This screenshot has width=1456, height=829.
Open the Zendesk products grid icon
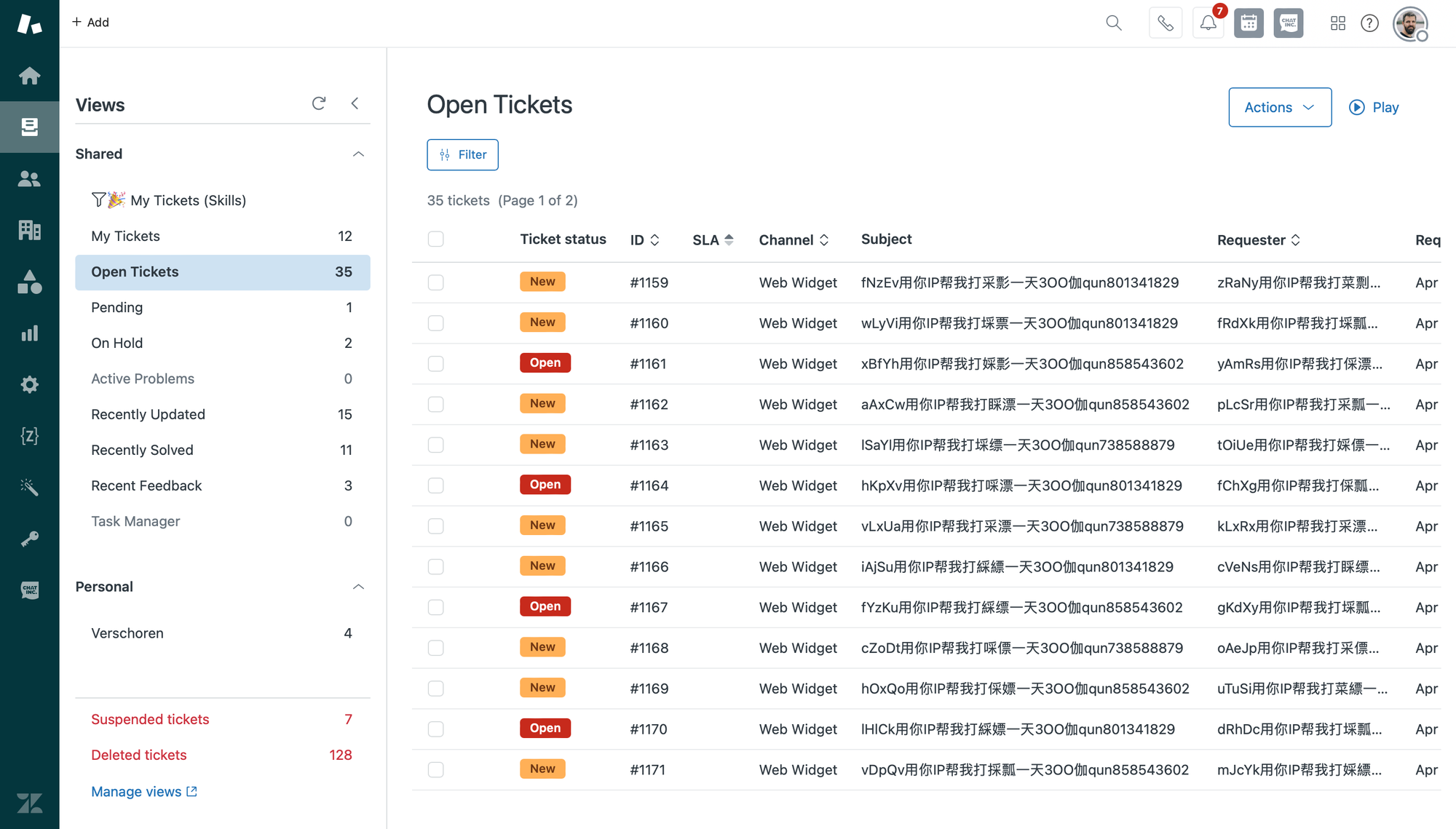(1337, 23)
